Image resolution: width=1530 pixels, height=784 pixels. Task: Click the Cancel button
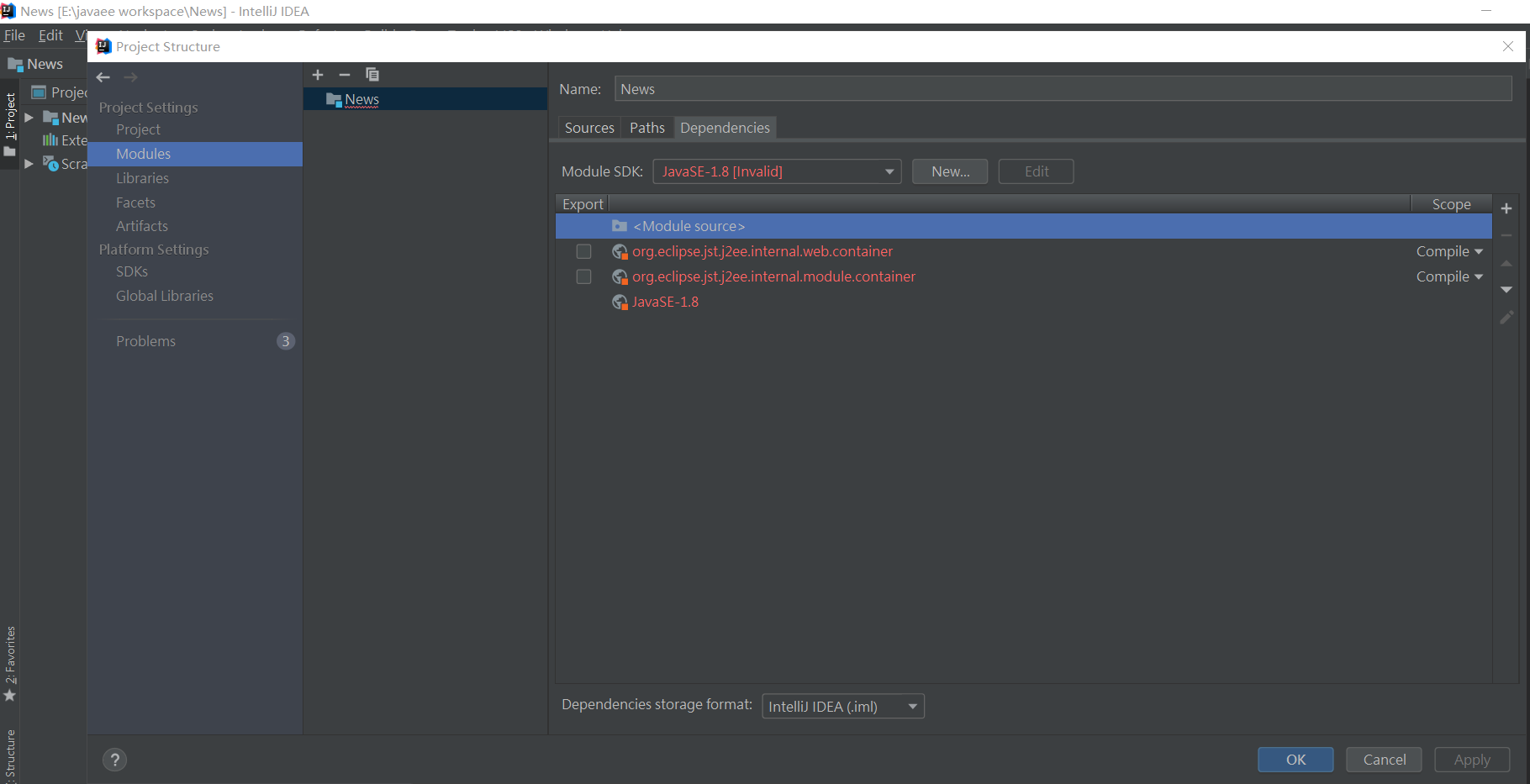[x=1384, y=760]
